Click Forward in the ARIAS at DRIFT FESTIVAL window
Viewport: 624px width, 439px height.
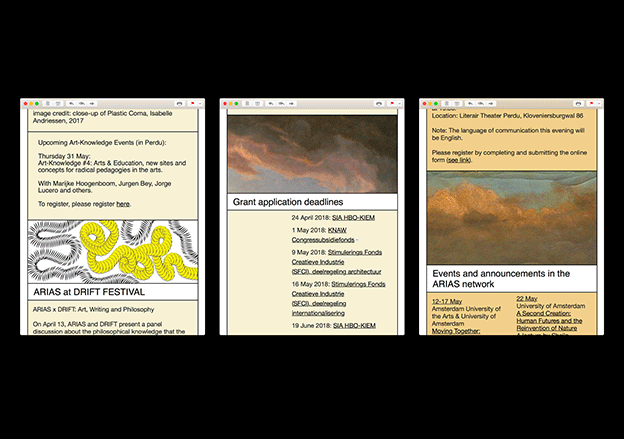[92, 103]
